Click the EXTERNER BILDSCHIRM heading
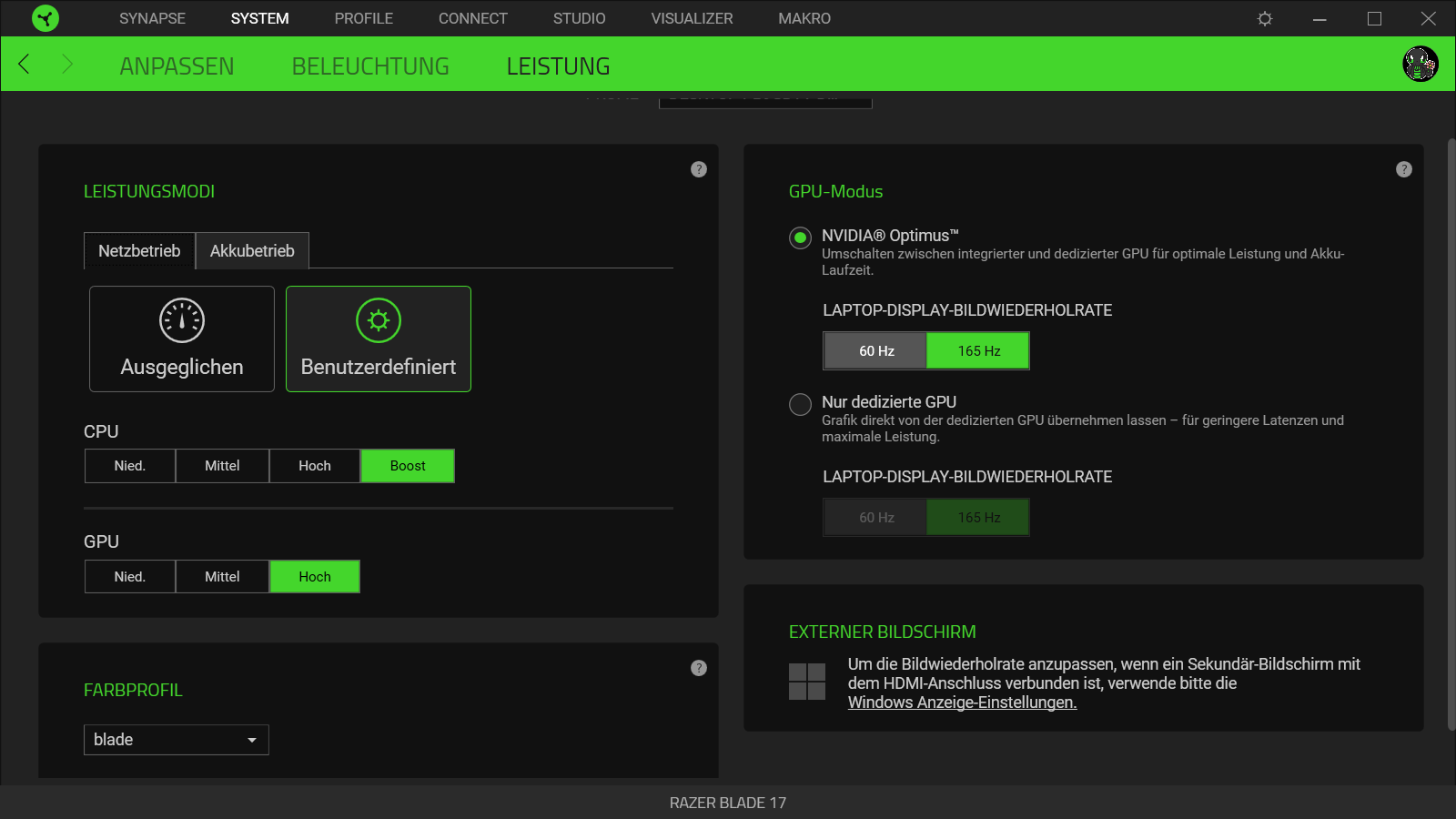Viewport: 1456px width, 819px height. pyautogui.click(x=882, y=632)
